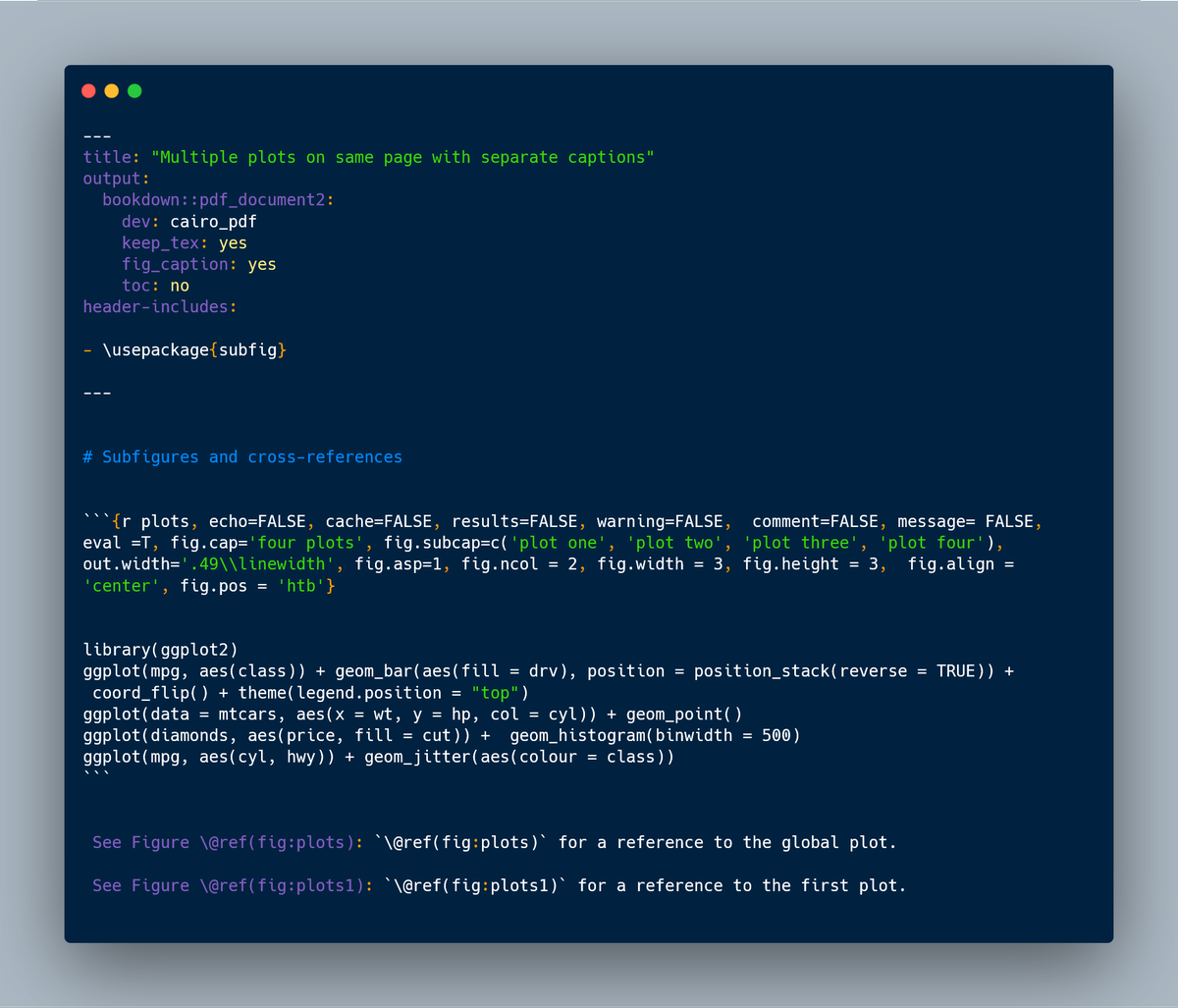This screenshot has width=1178, height=1008.
Task: Click the "header-includes:" key
Action: tap(160, 307)
